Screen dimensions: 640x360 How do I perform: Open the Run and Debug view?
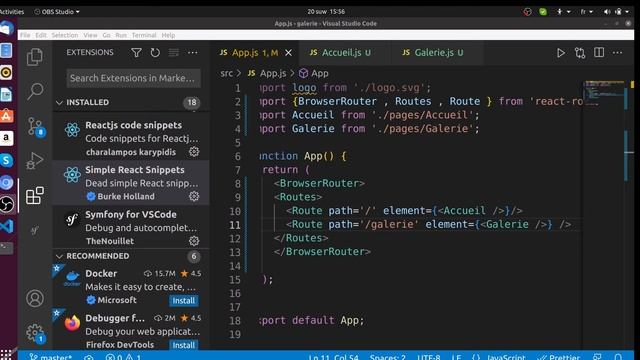(x=35, y=161)
